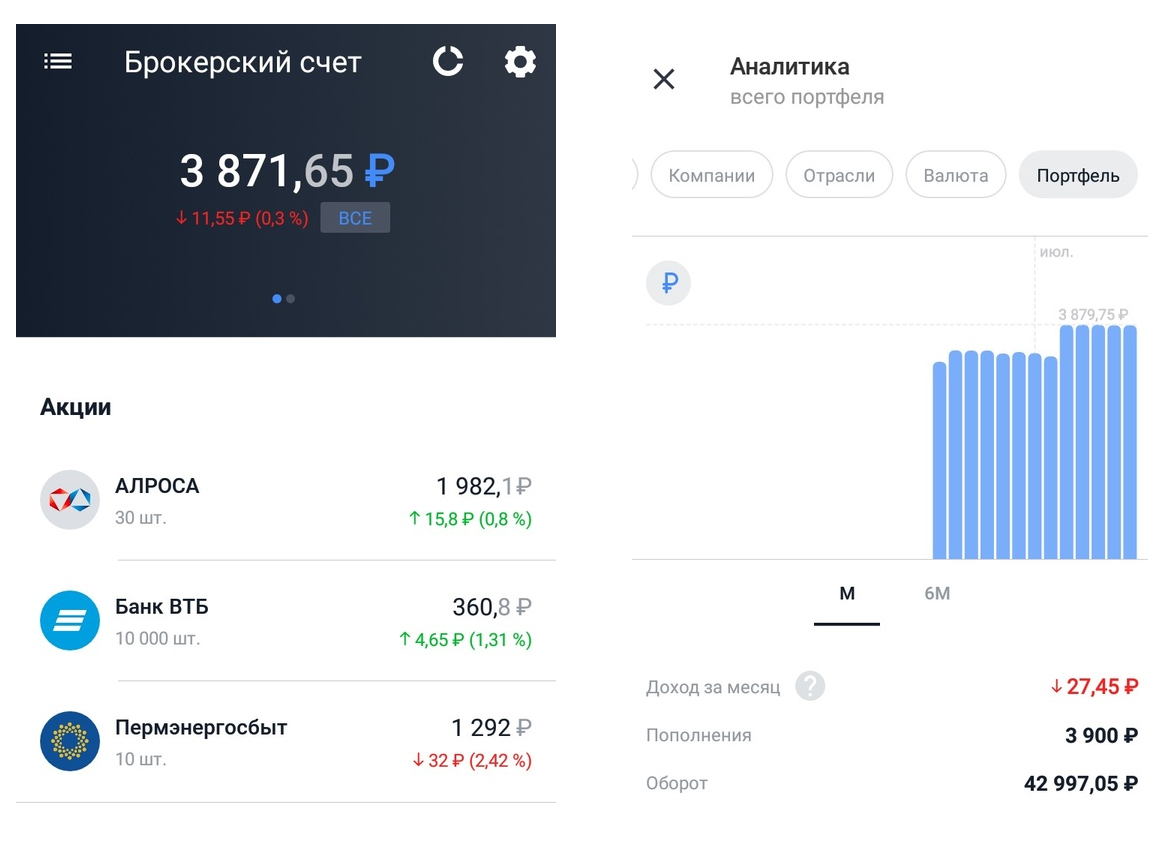This screenshot has width=1172, height=860.
Task: Open the АЛРОСА stock row
Action: [x=286, y=501]
